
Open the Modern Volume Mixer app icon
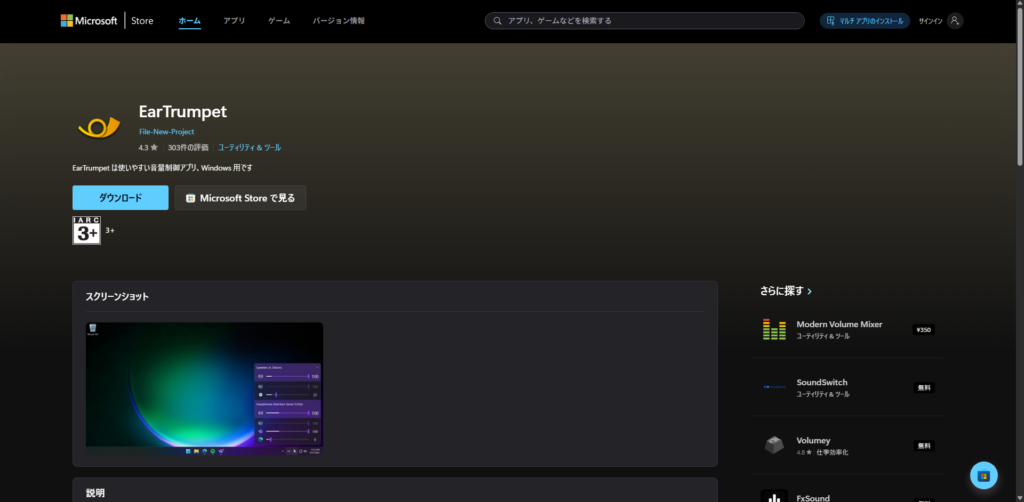(773, 330)
